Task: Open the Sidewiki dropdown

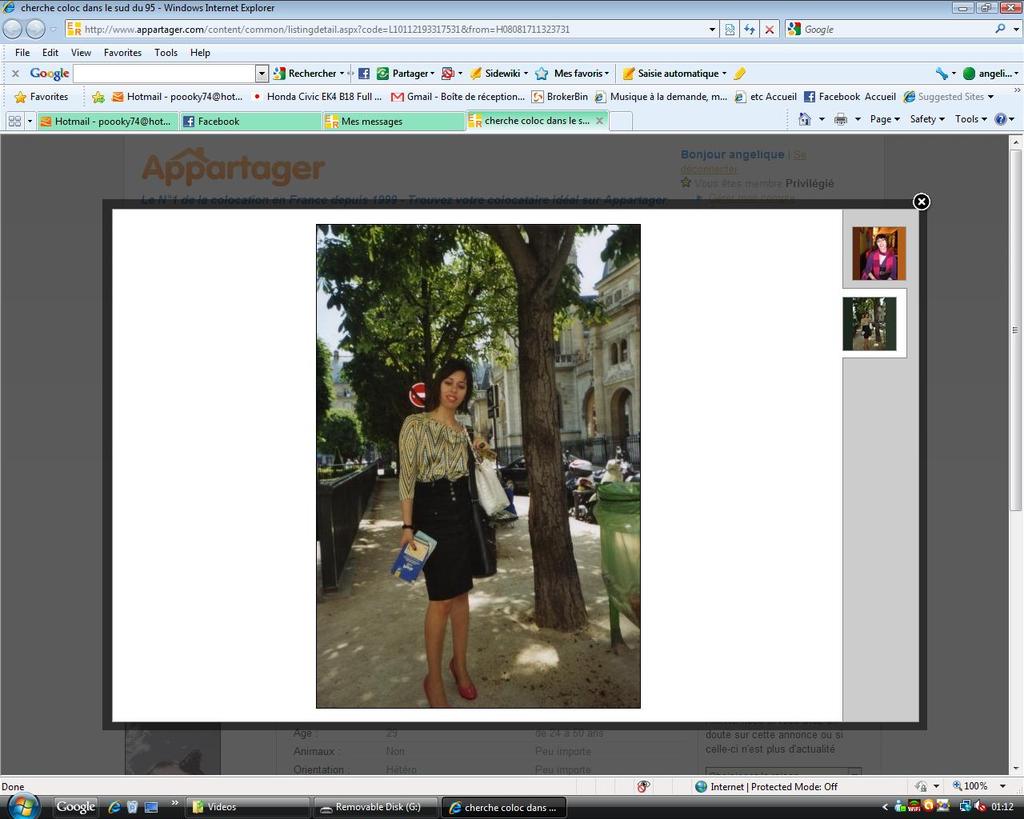Action: coord(499,74)
